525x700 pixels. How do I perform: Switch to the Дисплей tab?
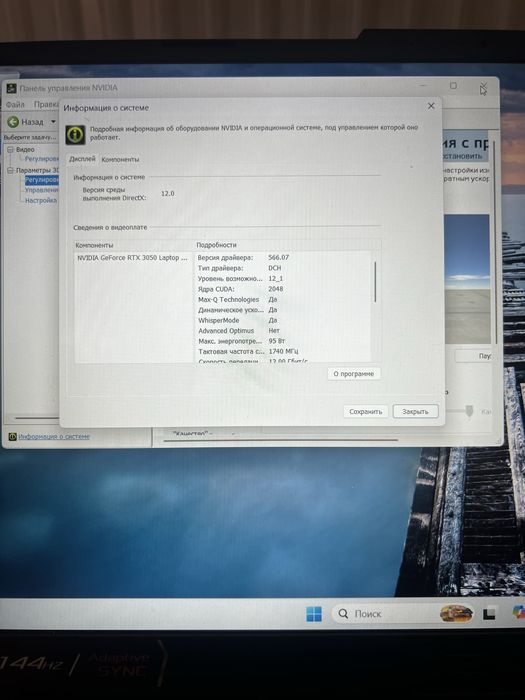[x=82, y=159]
